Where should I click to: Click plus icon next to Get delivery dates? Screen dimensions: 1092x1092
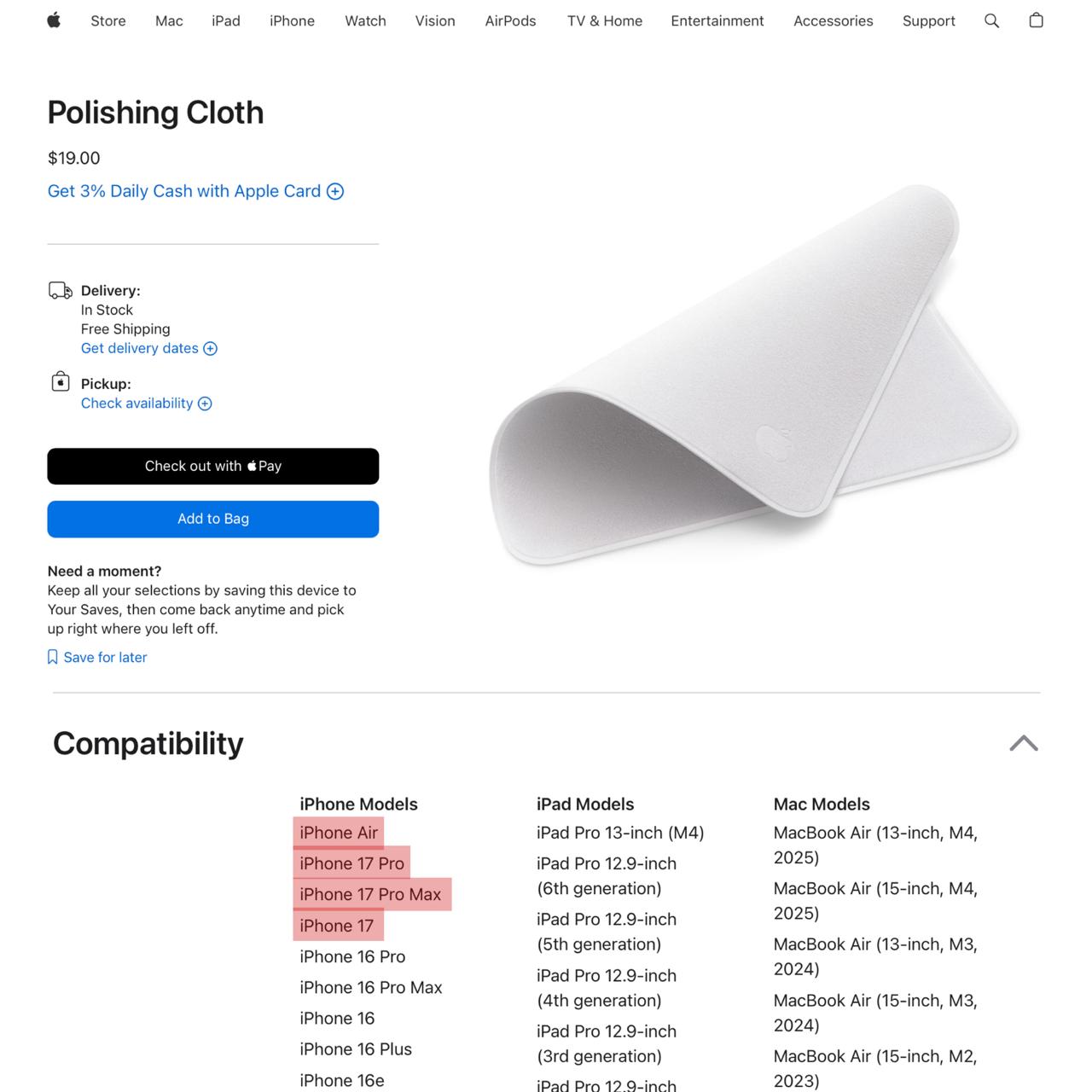(x=211, y=348)
